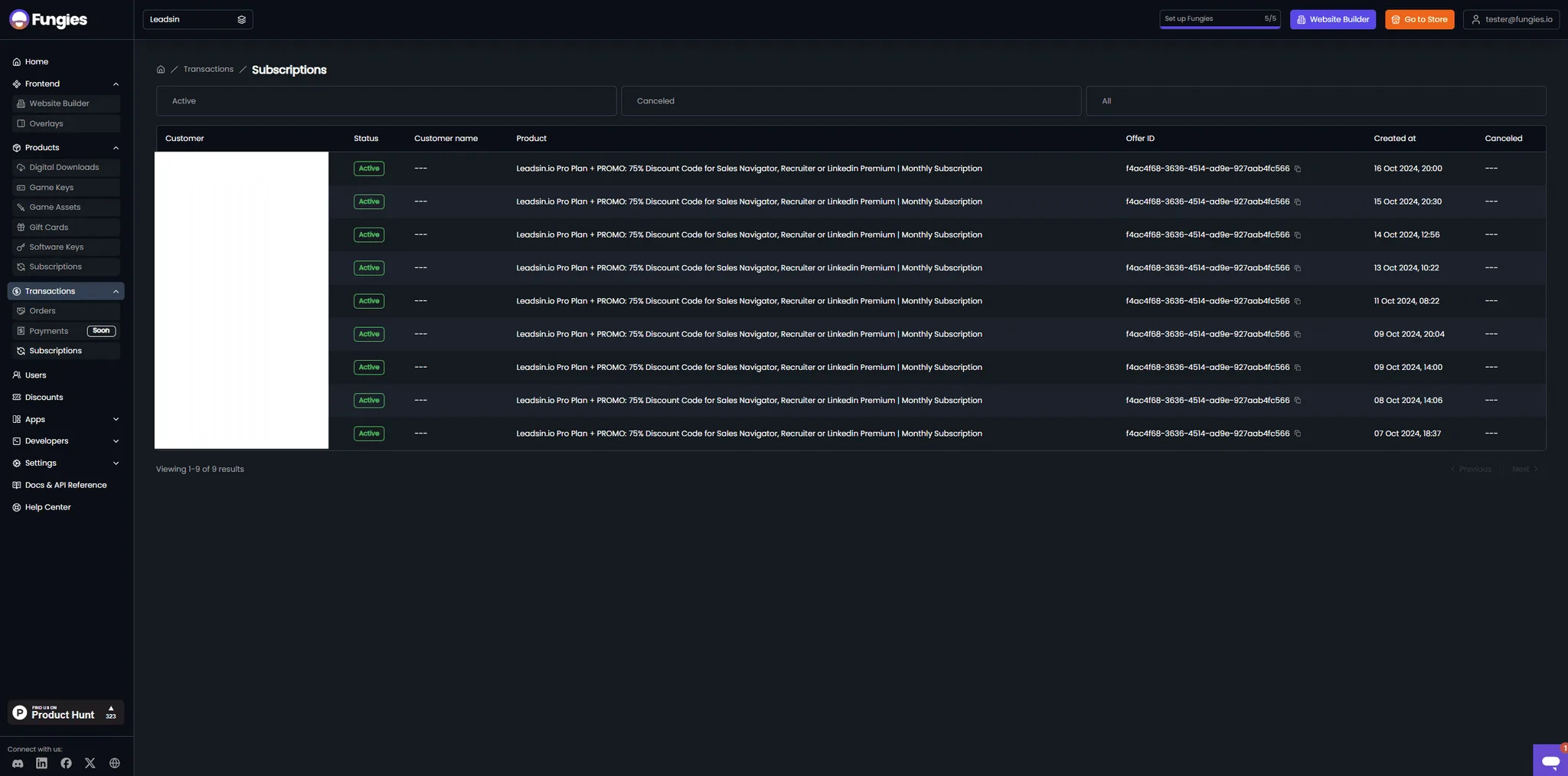This screenshot has width=1568, height=776.
Task: Open Subscriptions under Transactions
Action: (67, 351)
